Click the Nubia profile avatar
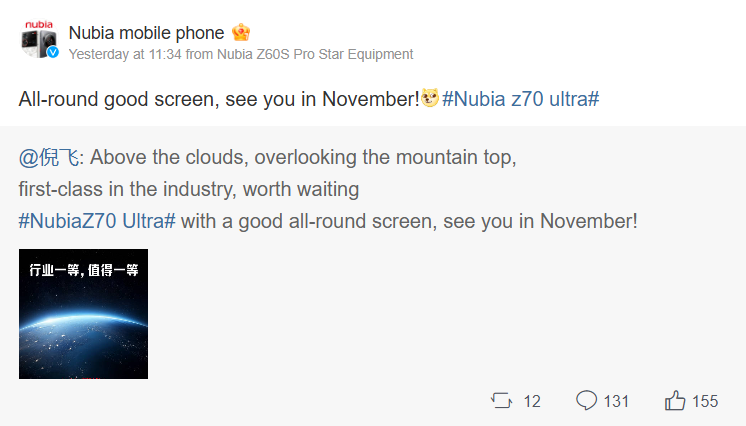The image size is (746, 426). (38, 40)
